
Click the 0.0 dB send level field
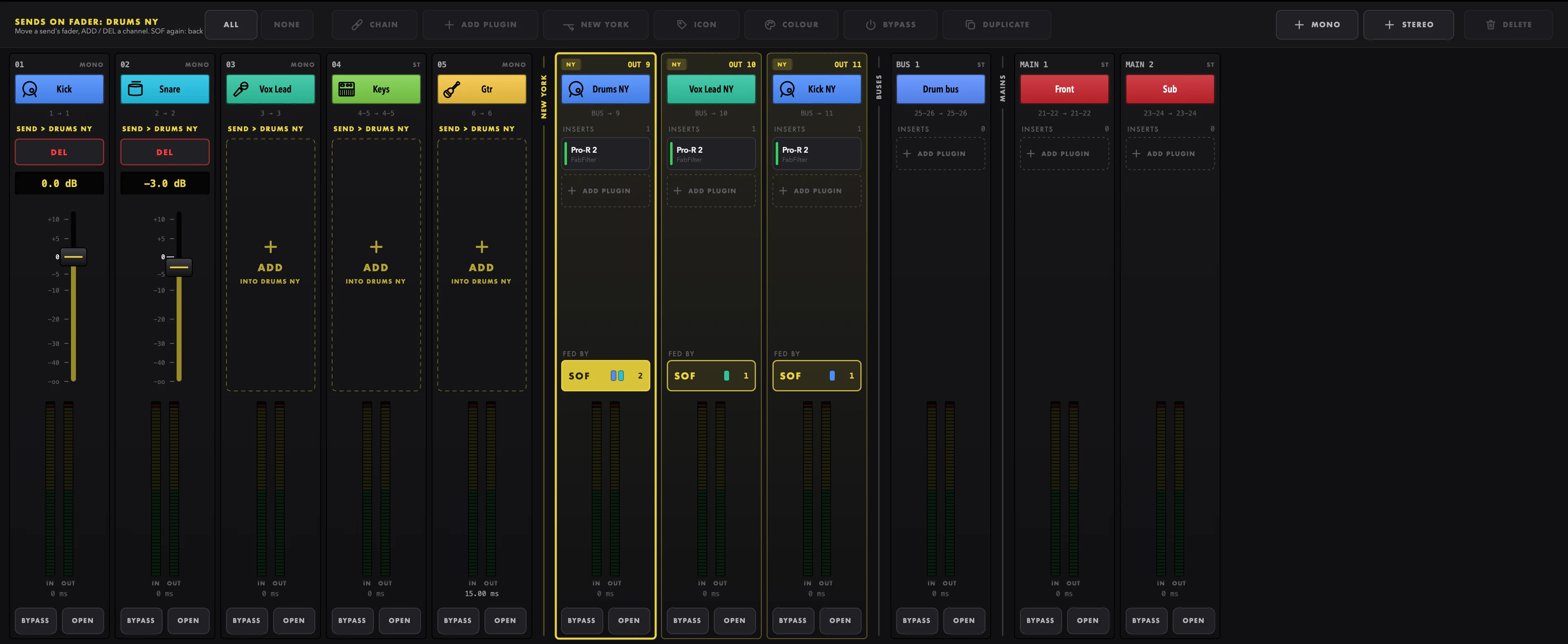point(59,183)
